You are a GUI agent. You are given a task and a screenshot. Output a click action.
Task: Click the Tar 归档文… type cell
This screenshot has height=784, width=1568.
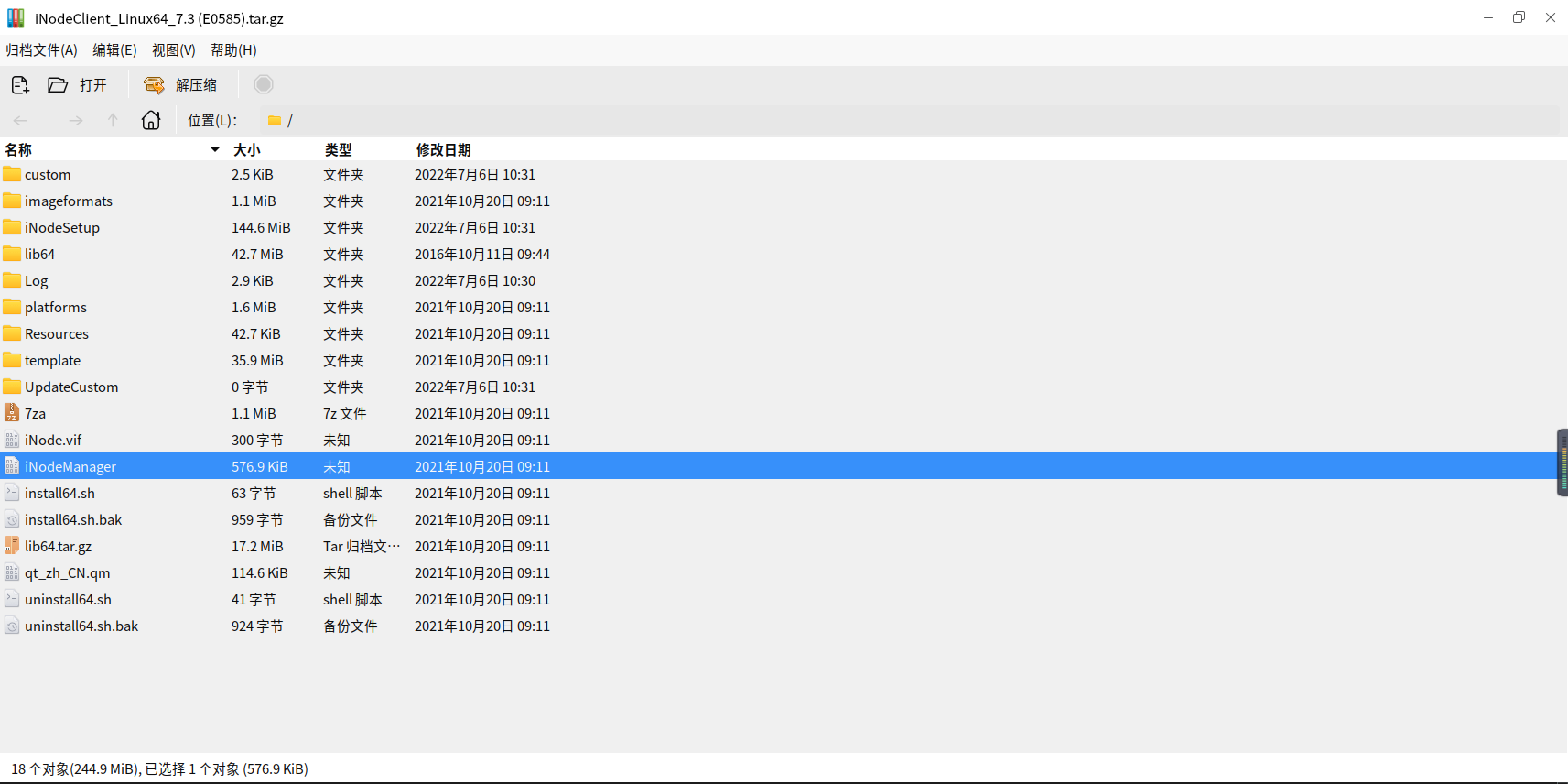[x=362, y=546]
